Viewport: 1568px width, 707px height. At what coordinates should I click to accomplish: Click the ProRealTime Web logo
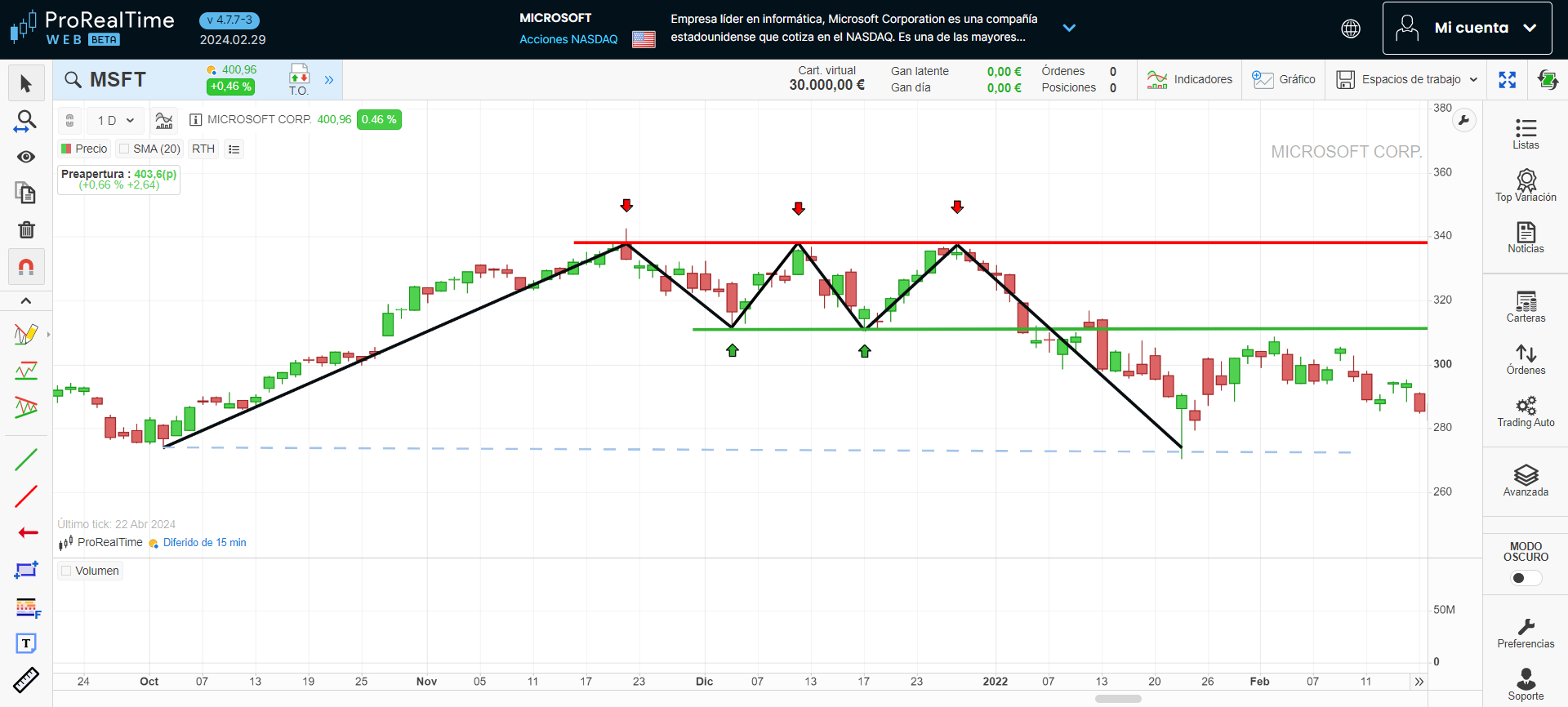[x=91, y=28]
